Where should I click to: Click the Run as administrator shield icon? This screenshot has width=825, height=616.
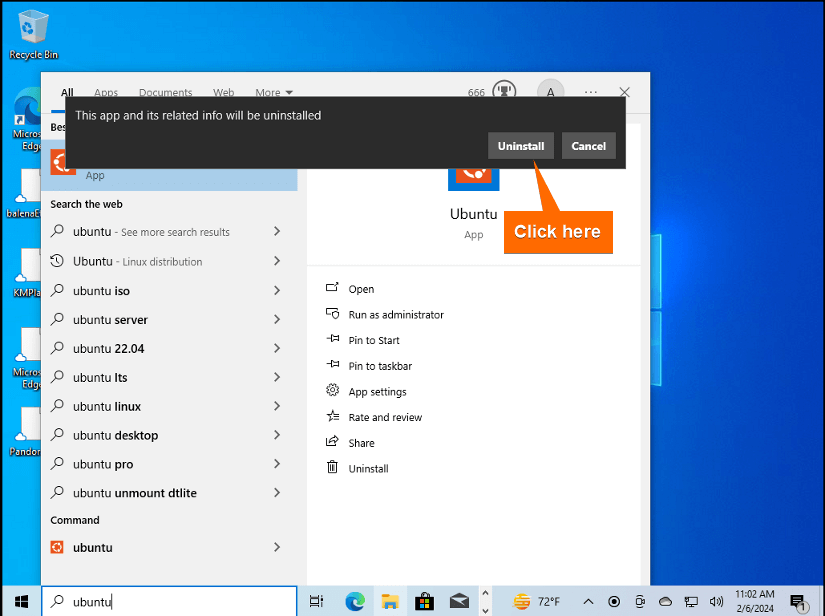pyautogui.click(x=333, y=314)
